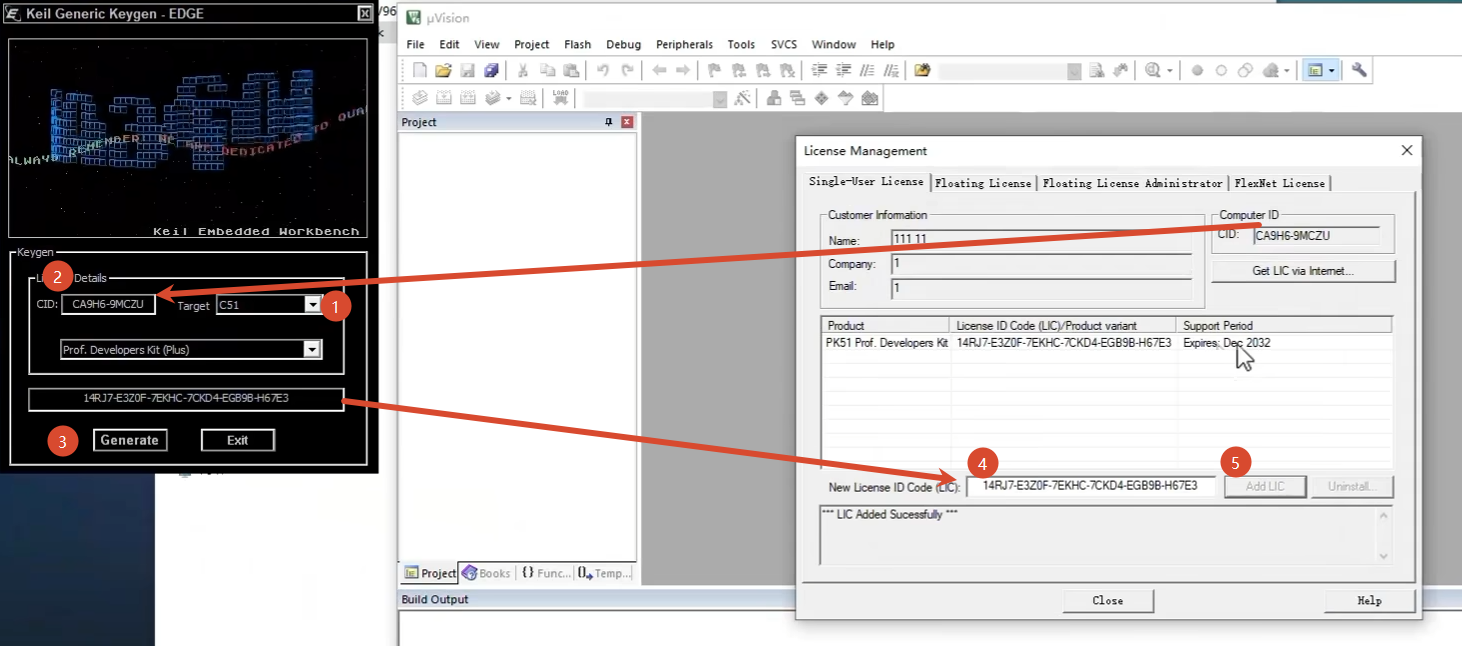Click the Open file folder icon
The width and height of the screenshot is (1462, 646).
tap(443, 70)
